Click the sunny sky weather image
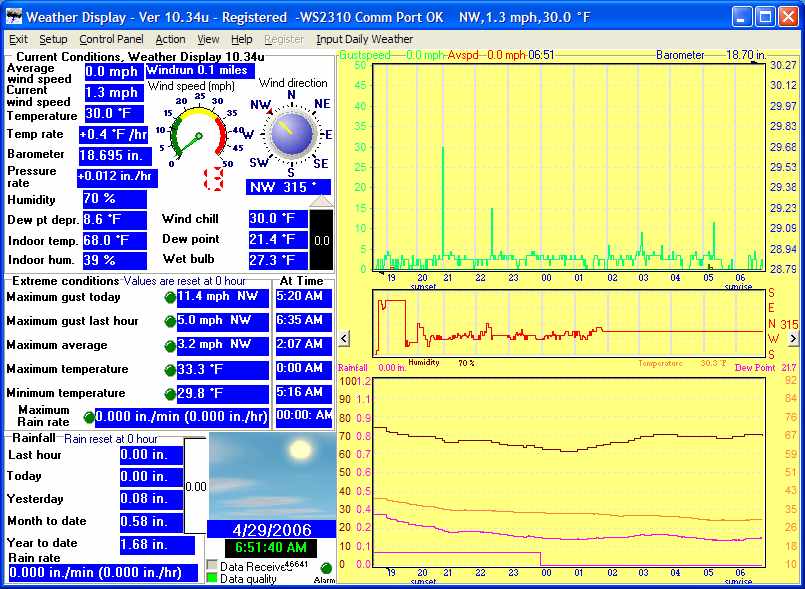The width and height of the screenshot is (805, 589). pos(272,476)
